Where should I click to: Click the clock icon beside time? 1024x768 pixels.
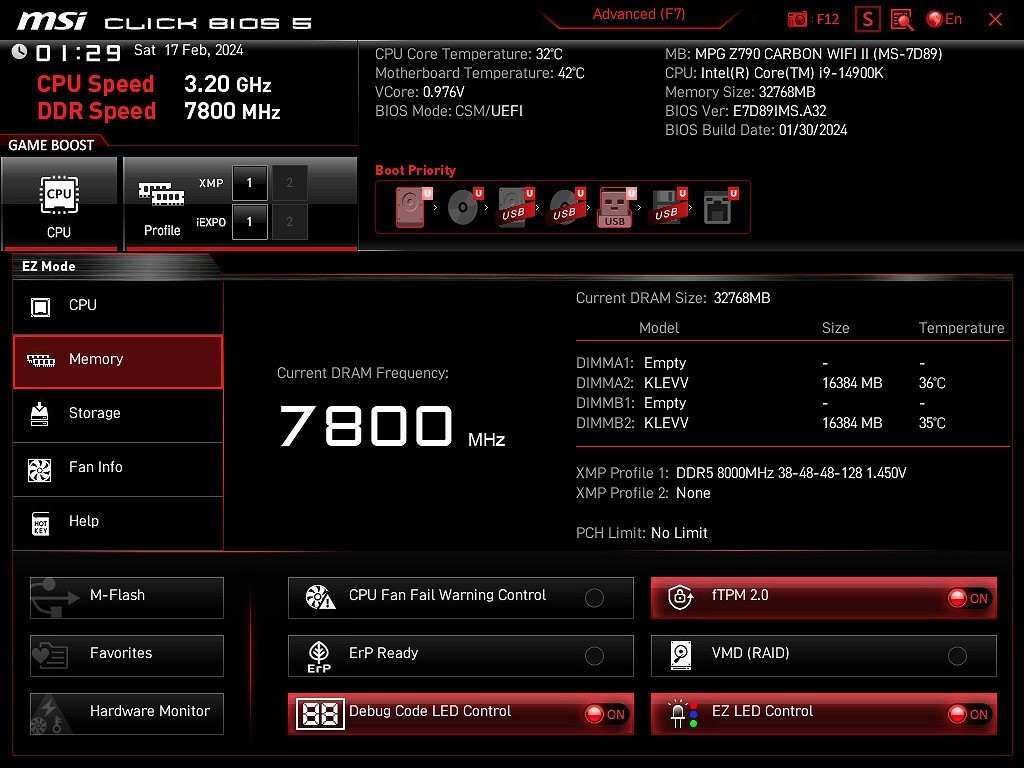[20, 51]
